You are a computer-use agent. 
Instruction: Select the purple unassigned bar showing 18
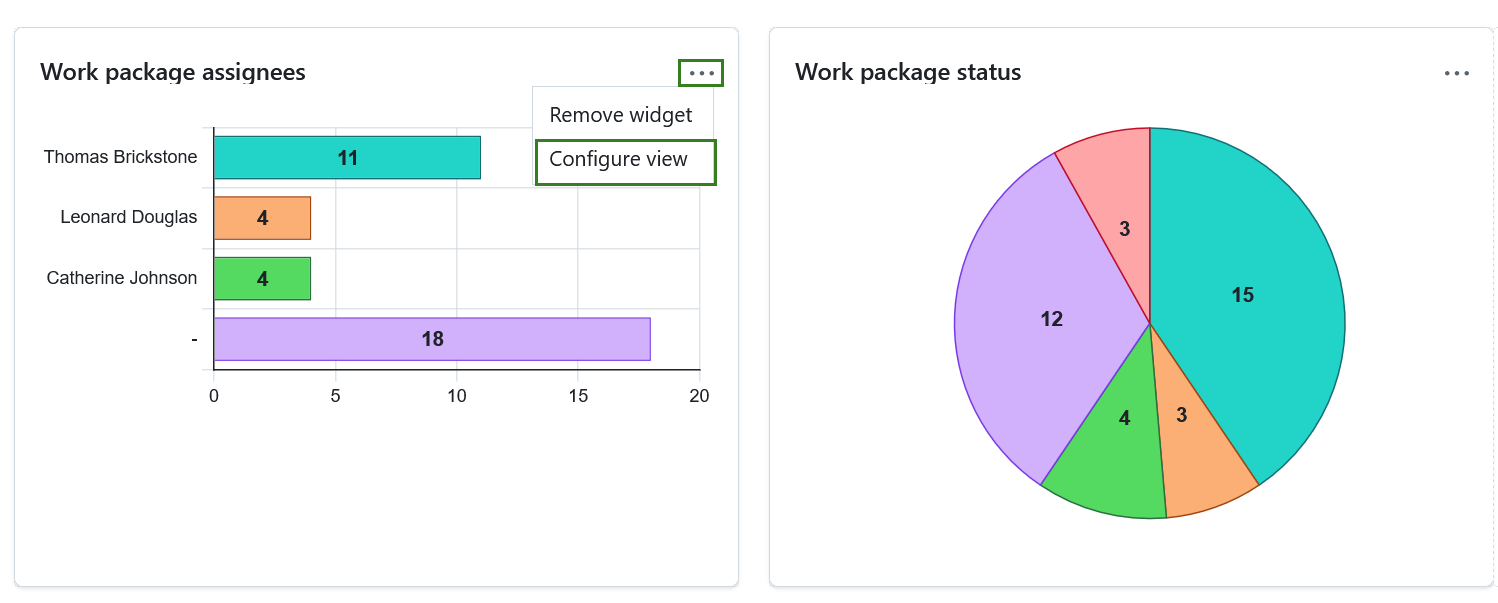tap(430, 339)
